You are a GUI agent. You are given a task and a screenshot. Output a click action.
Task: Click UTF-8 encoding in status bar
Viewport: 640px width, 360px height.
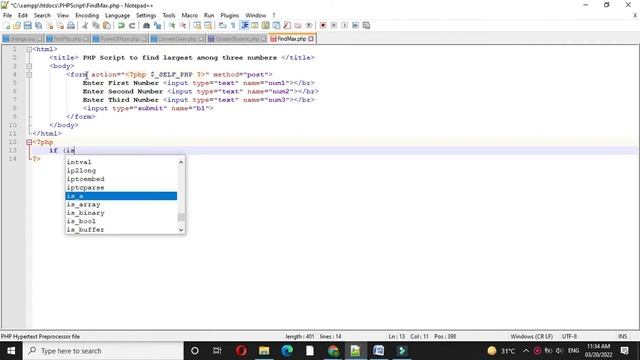tap(569, 336)
